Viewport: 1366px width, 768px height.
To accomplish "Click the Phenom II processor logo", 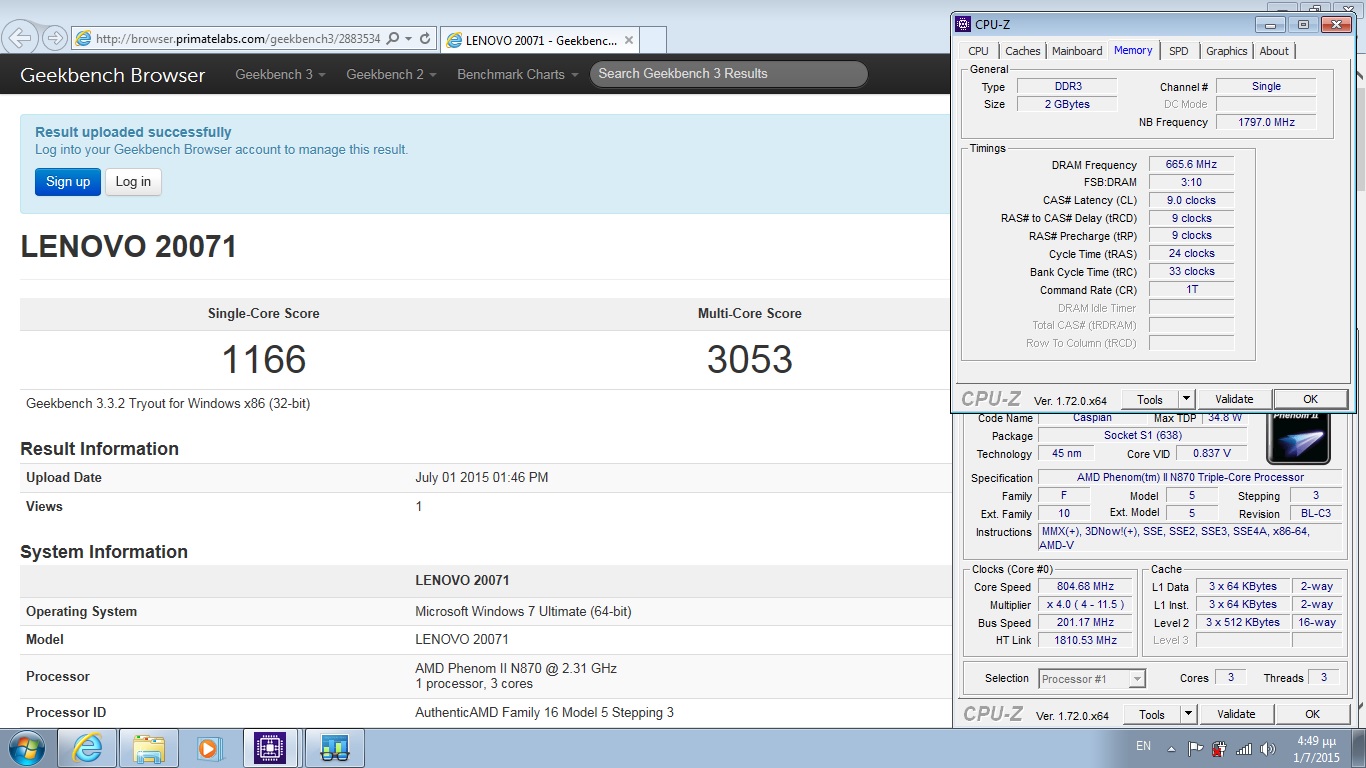I will (1298, 438).
